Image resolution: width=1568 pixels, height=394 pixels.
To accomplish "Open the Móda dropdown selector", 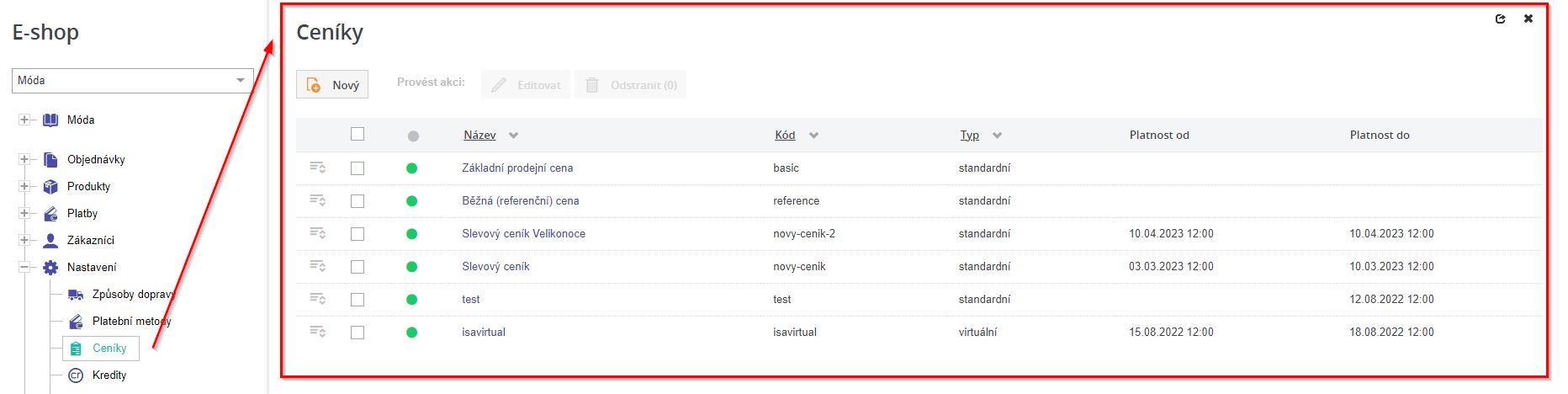I will pyautogui.click(x=132, y=81).
